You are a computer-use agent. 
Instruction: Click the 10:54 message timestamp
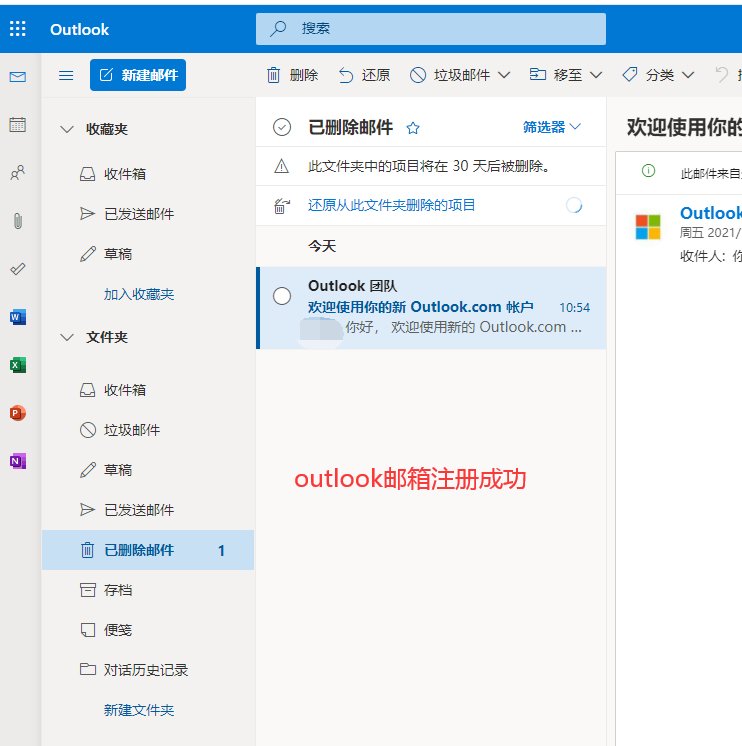[574, 307]
